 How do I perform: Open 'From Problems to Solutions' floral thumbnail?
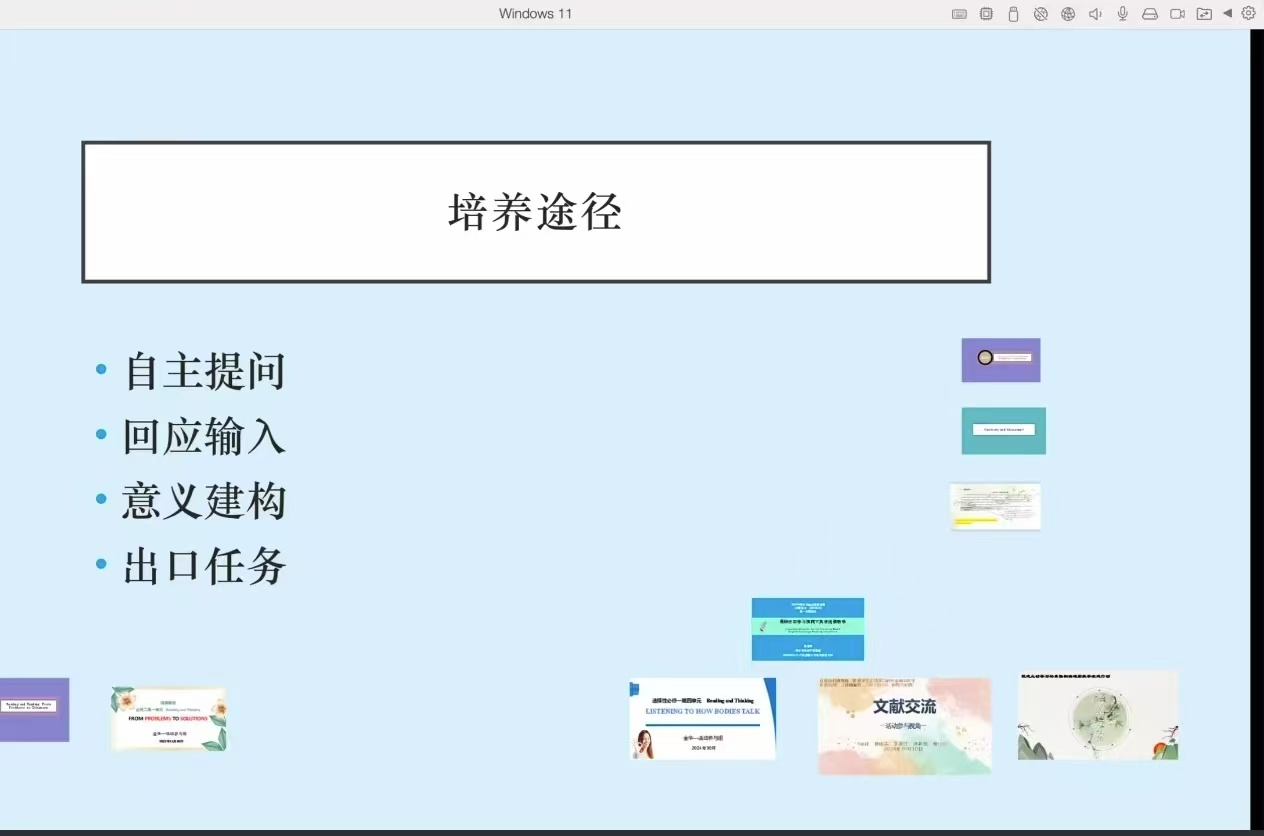168,718
